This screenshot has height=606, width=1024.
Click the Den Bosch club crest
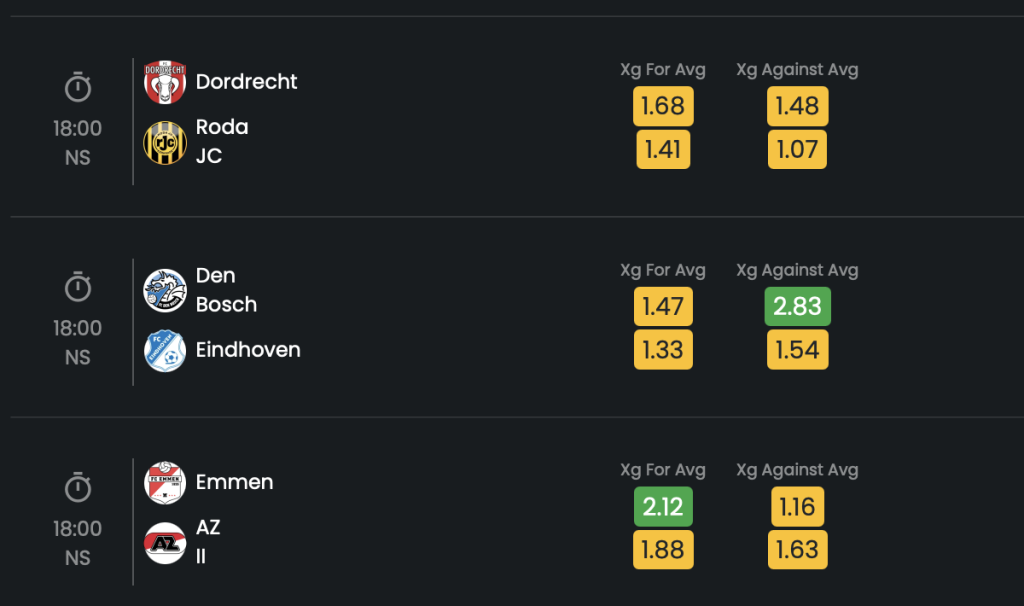pyautogui.click(x=165, y=291)
